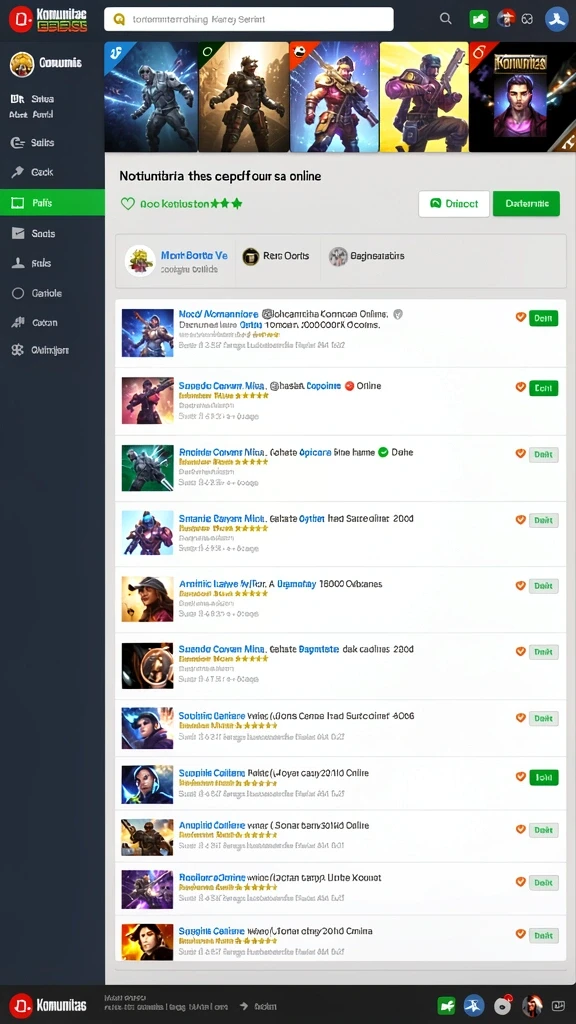Click the Soapiis Coliare title link
576x1024 pixels.
tap(212, 773)
